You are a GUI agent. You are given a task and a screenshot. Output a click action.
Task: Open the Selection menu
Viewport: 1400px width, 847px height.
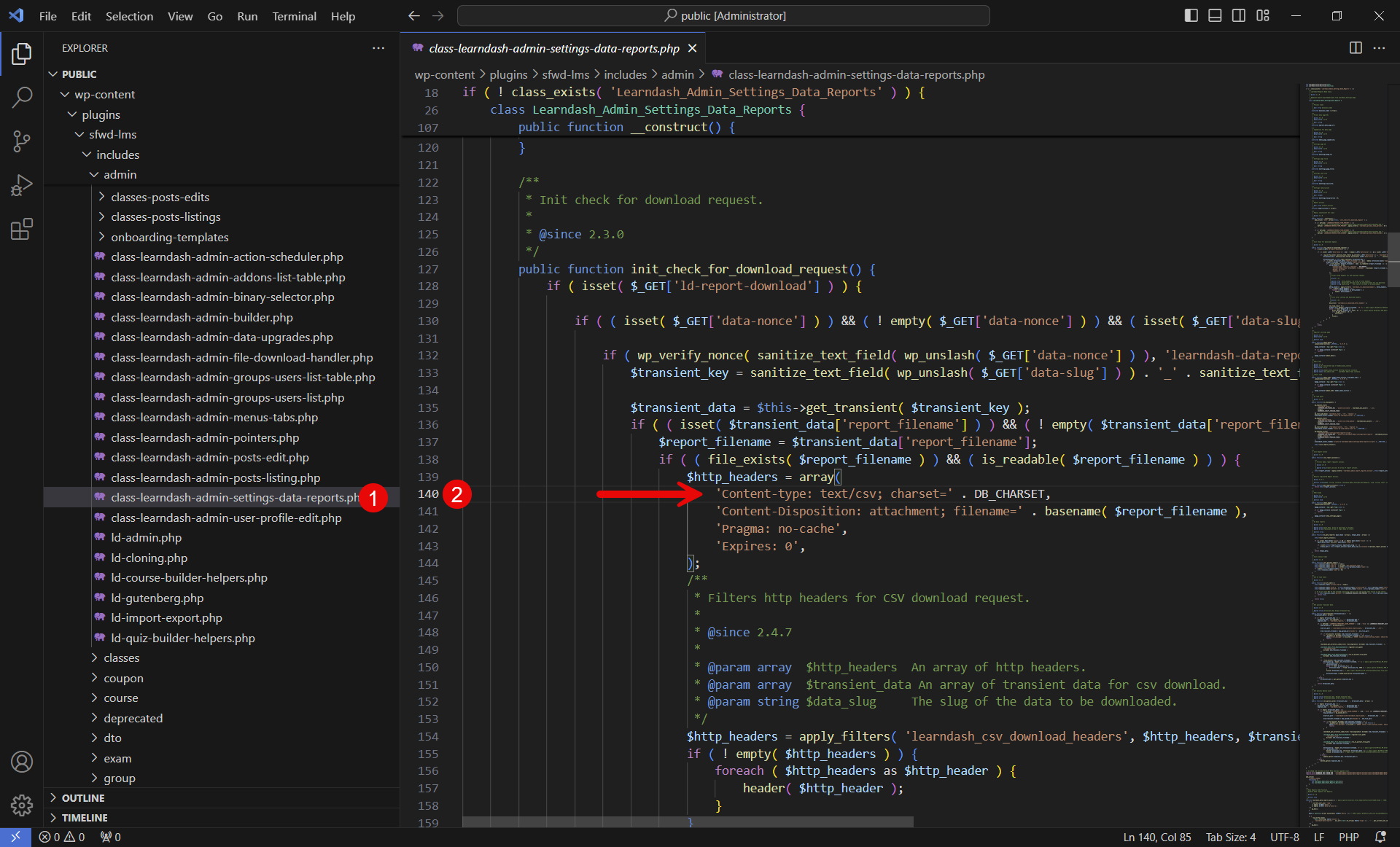pyautogui.click(x=129, y=16)
